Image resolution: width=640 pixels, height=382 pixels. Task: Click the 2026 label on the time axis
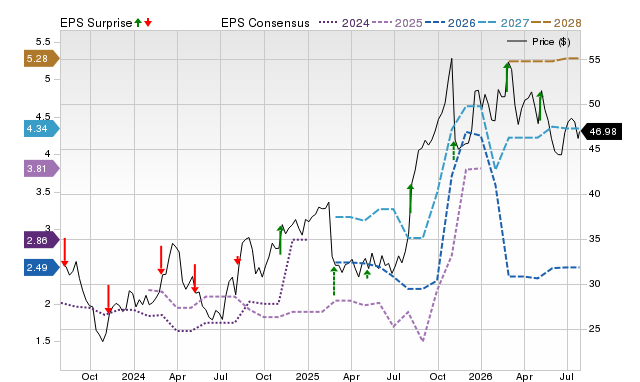coord(481,376)
